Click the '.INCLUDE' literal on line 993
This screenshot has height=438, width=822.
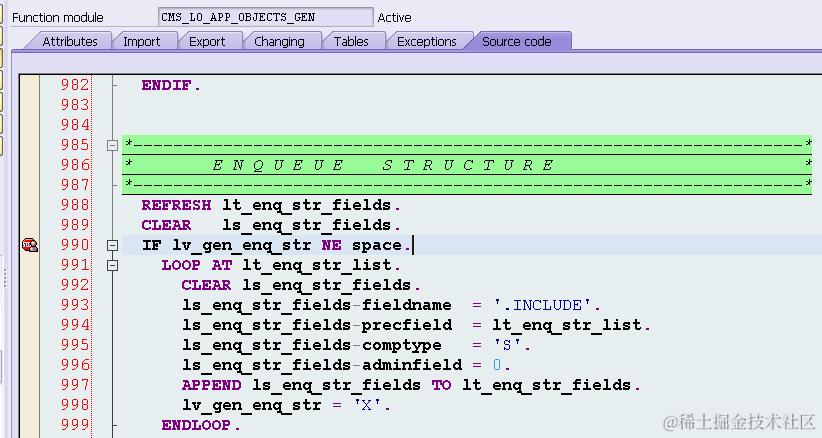click(x=543, y=305)
